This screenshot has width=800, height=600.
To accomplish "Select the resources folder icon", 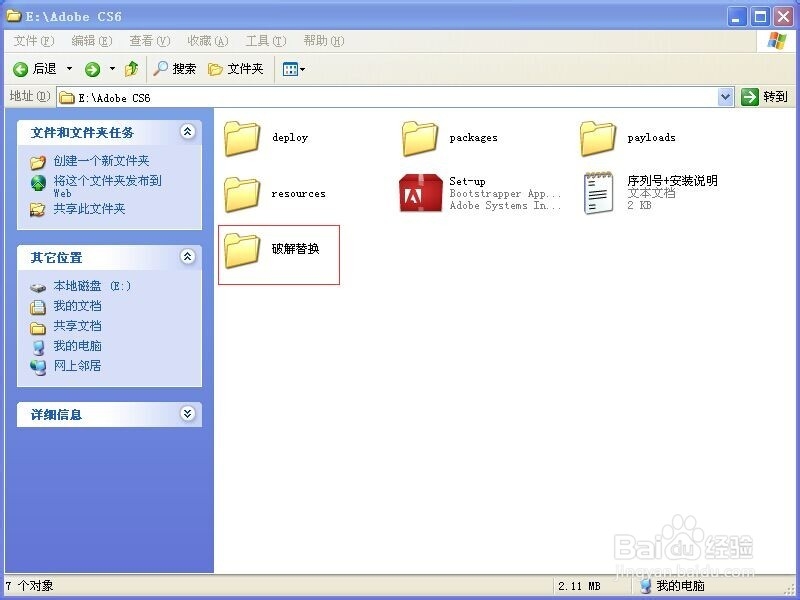I will 242,194.
